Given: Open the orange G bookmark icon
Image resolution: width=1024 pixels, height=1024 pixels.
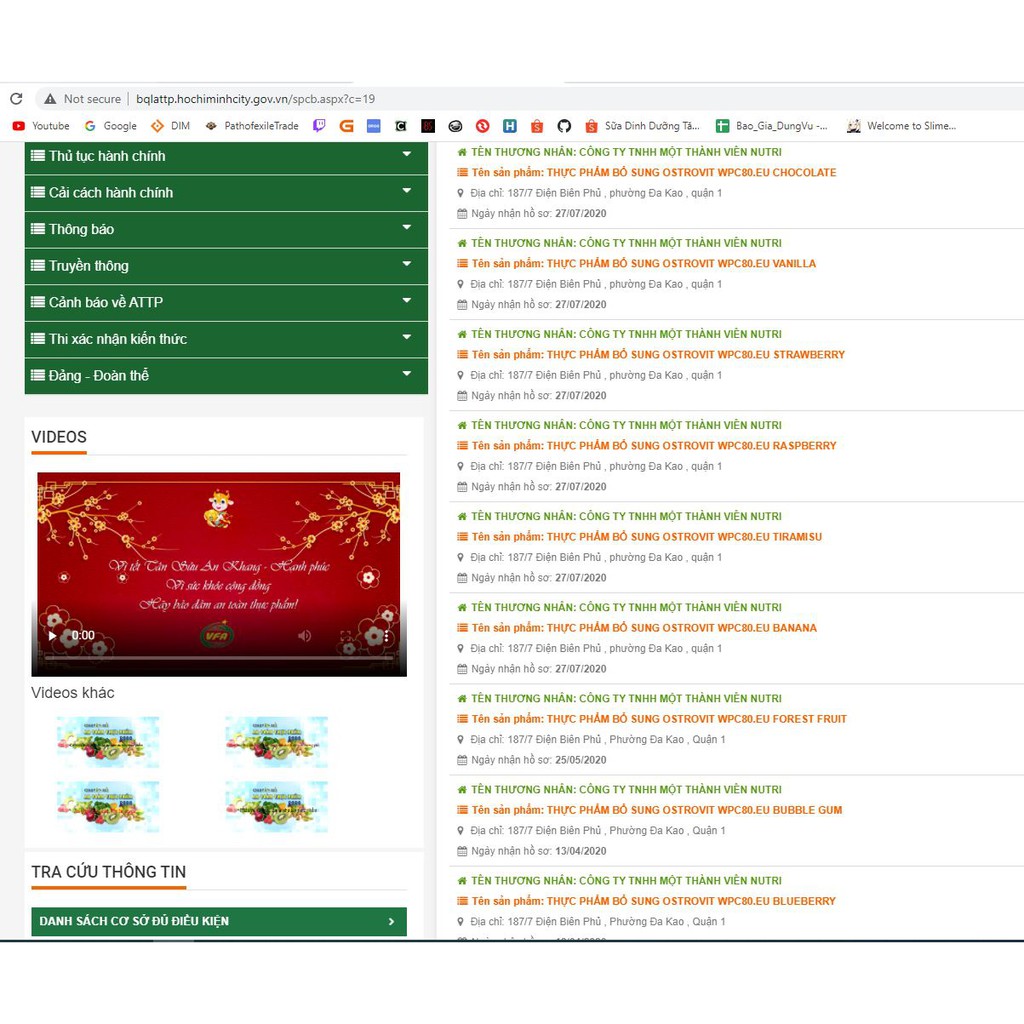Looking at the screenshot, I should point(346,126).
